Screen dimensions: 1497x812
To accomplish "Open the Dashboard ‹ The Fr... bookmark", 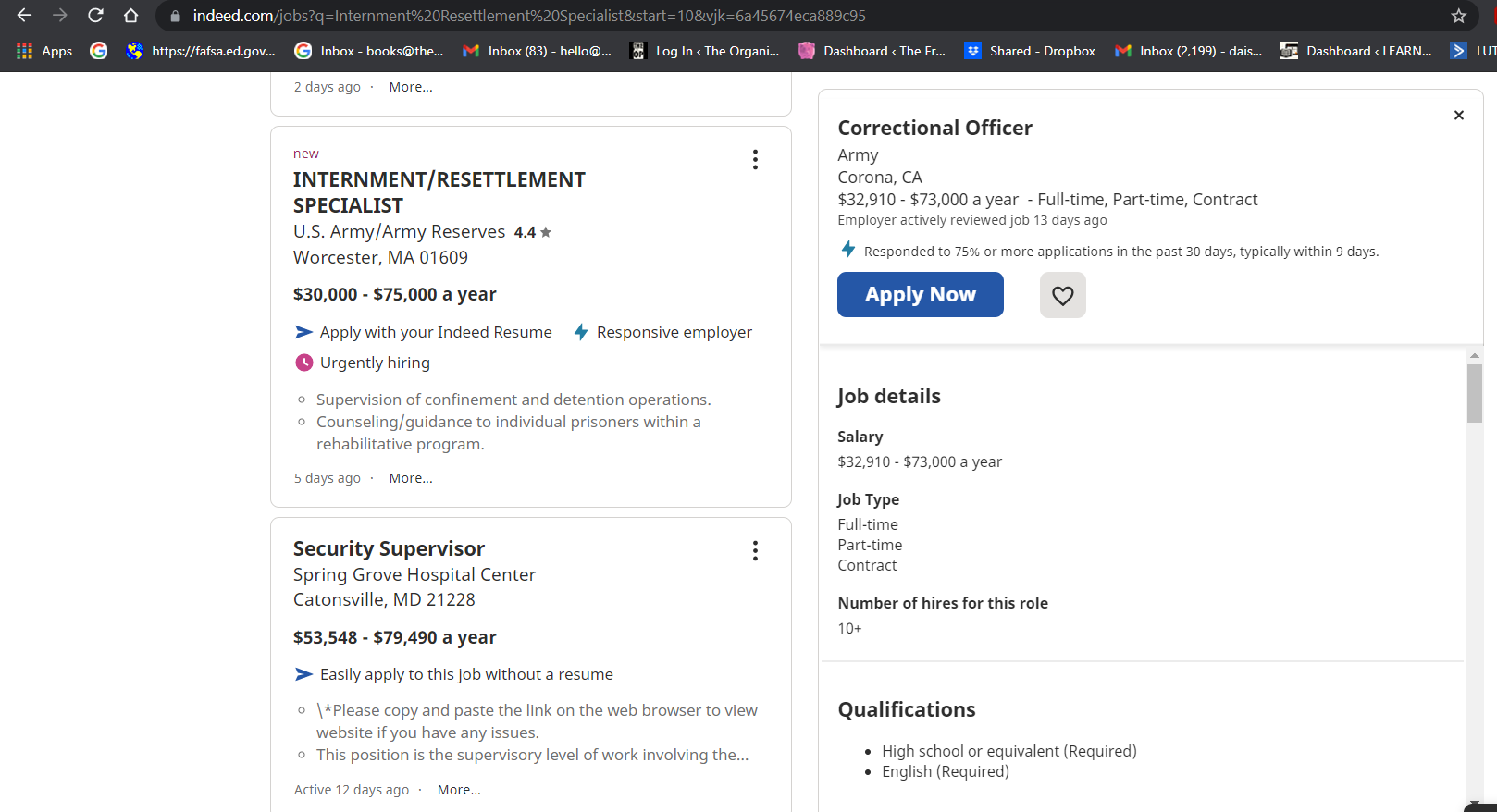I will (872, 51).
